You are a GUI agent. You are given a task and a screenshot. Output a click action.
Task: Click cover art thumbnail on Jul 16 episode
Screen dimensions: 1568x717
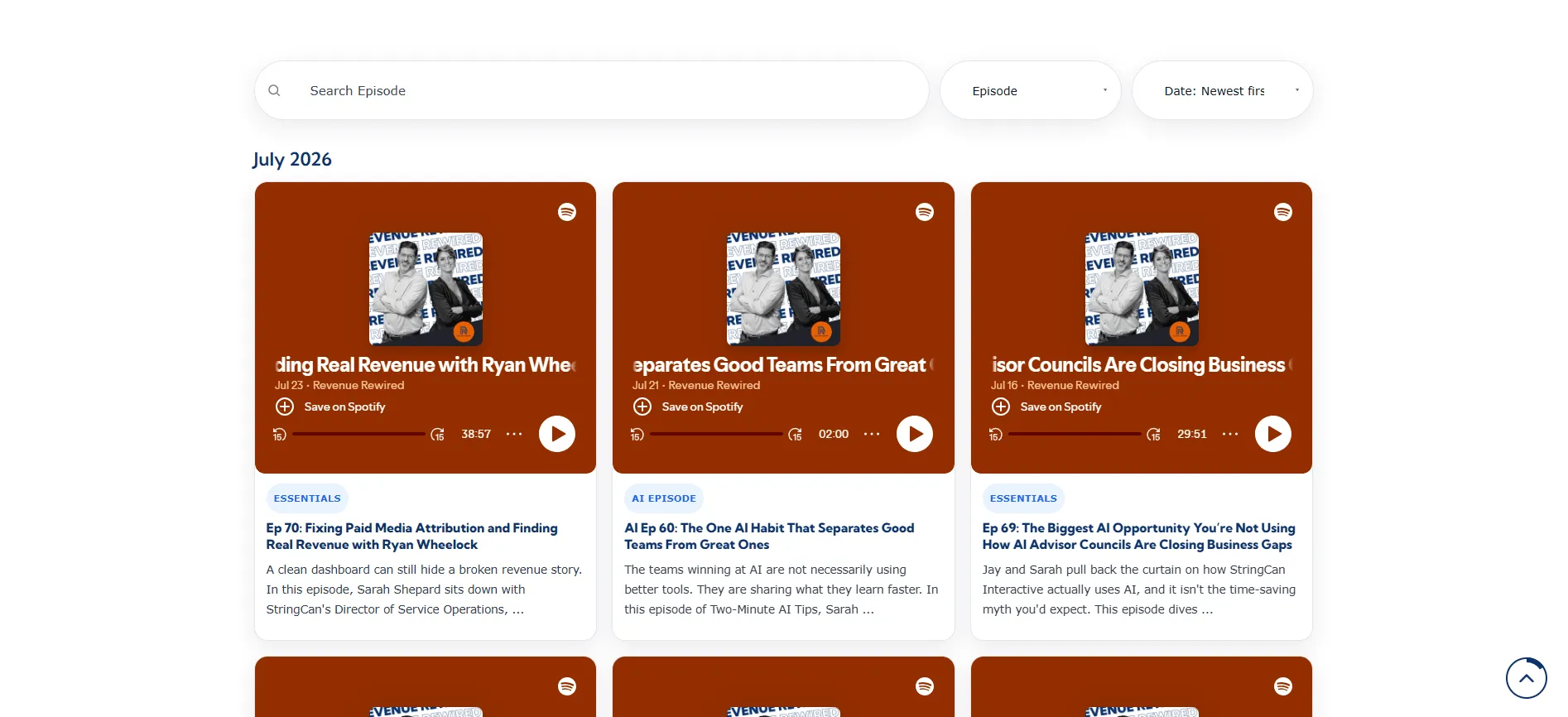click(x=1142, y=289)
